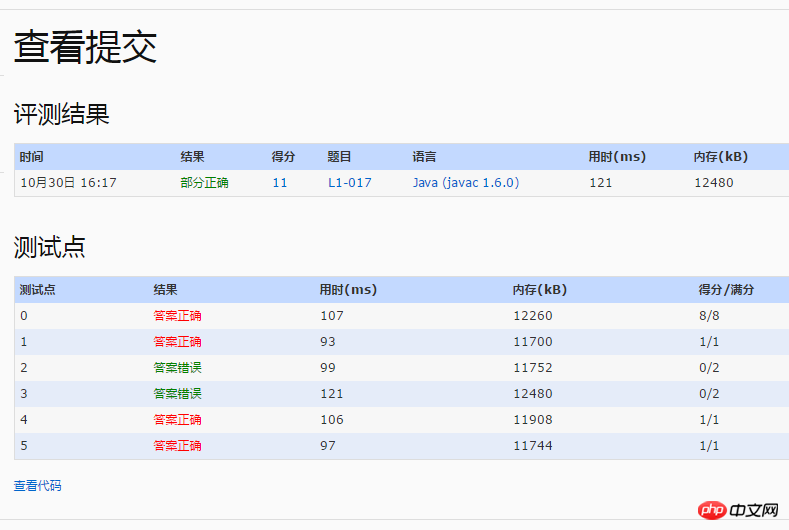Click the 测试点 section heading
This screenshot has width=789, height=530.
point(49,247)
